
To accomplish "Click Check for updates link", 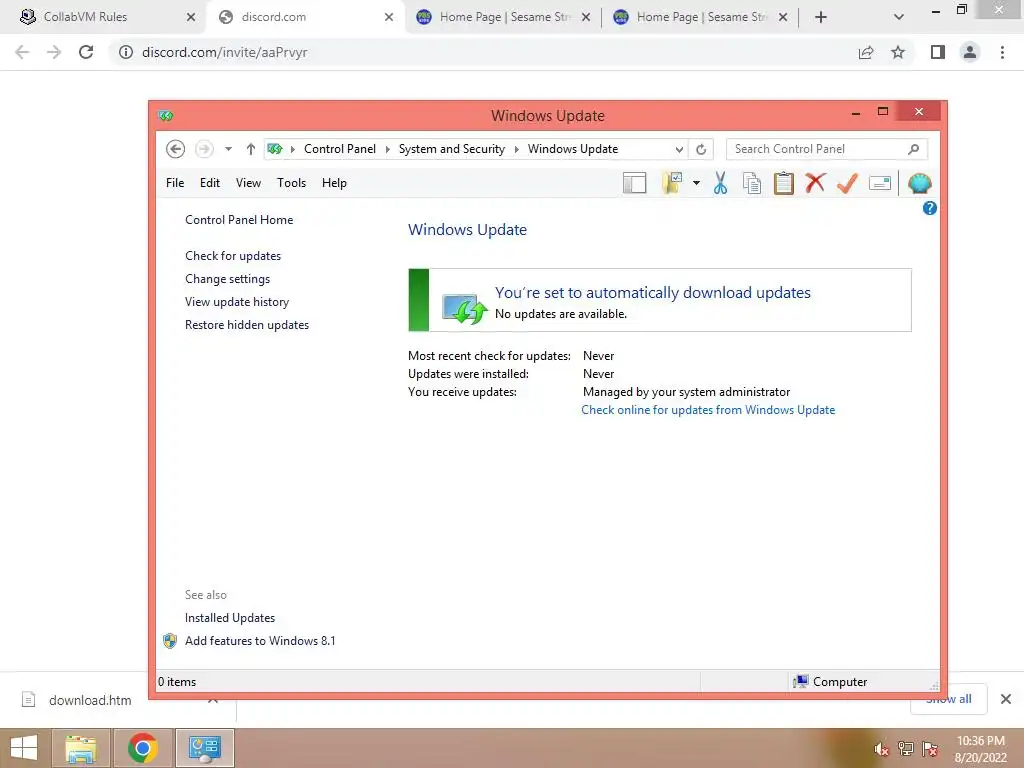I will pos(233,256).
